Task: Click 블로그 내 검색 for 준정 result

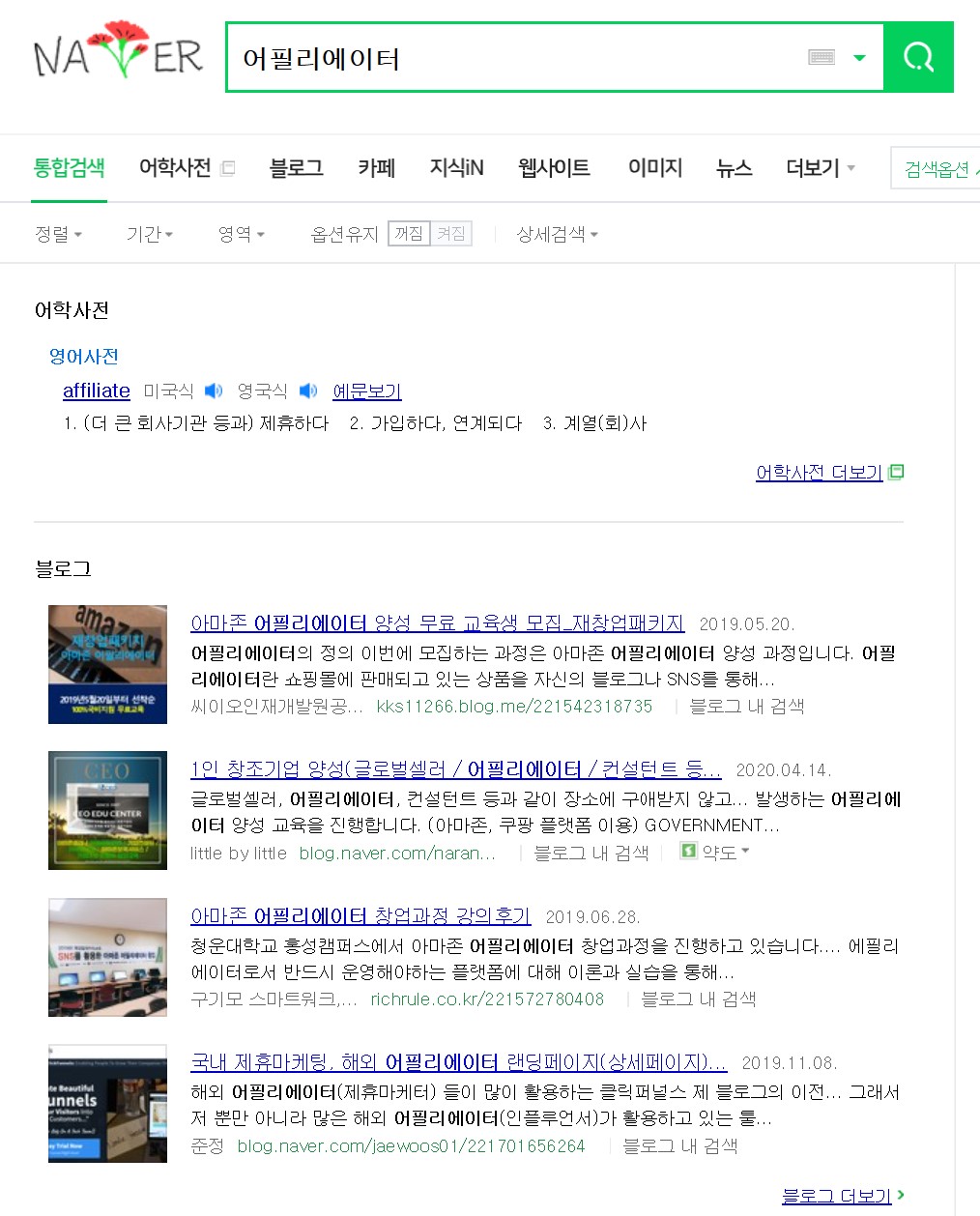Action: (x=680, y=1145)
